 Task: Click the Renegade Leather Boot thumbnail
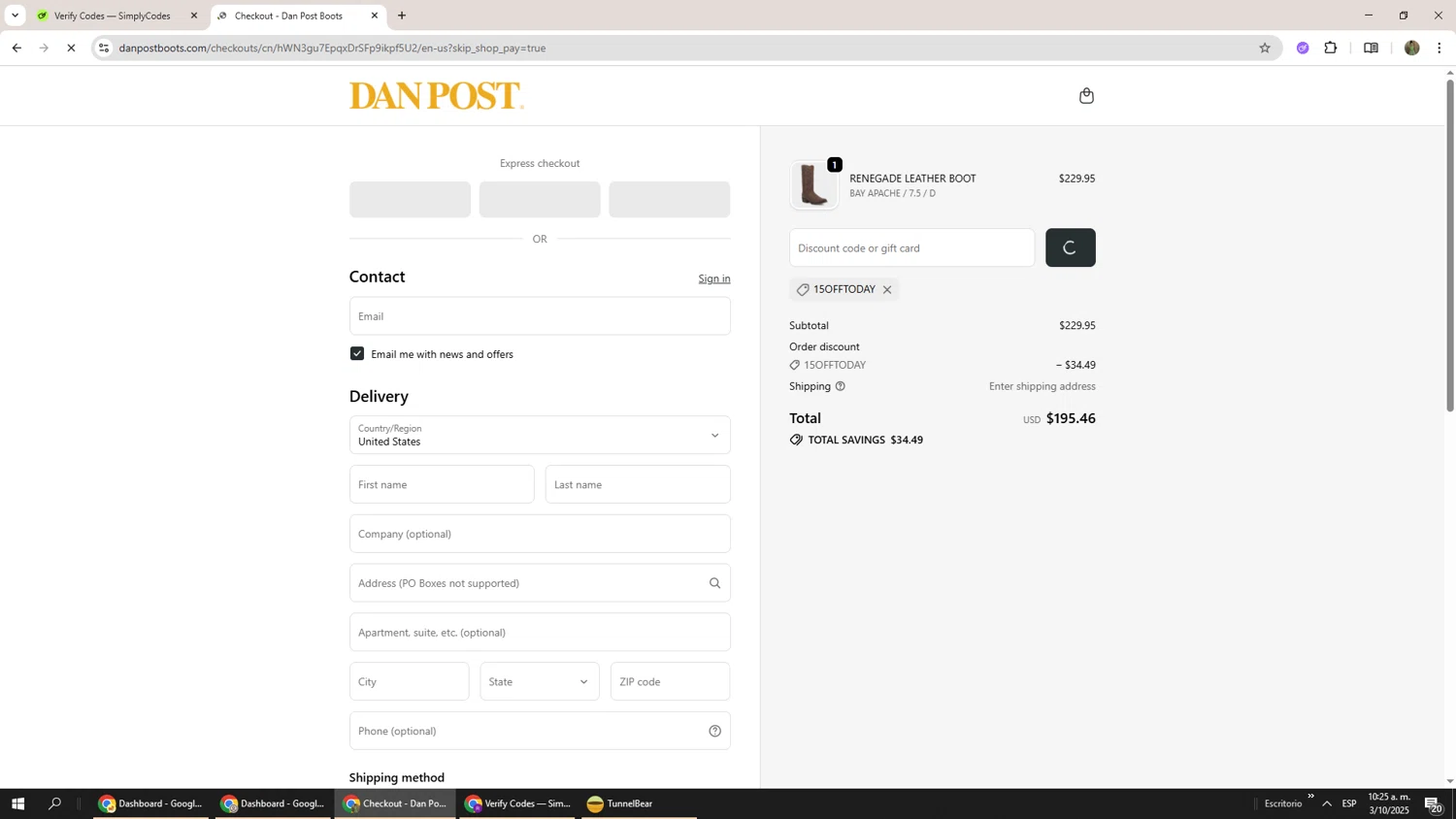coord(813,185)
